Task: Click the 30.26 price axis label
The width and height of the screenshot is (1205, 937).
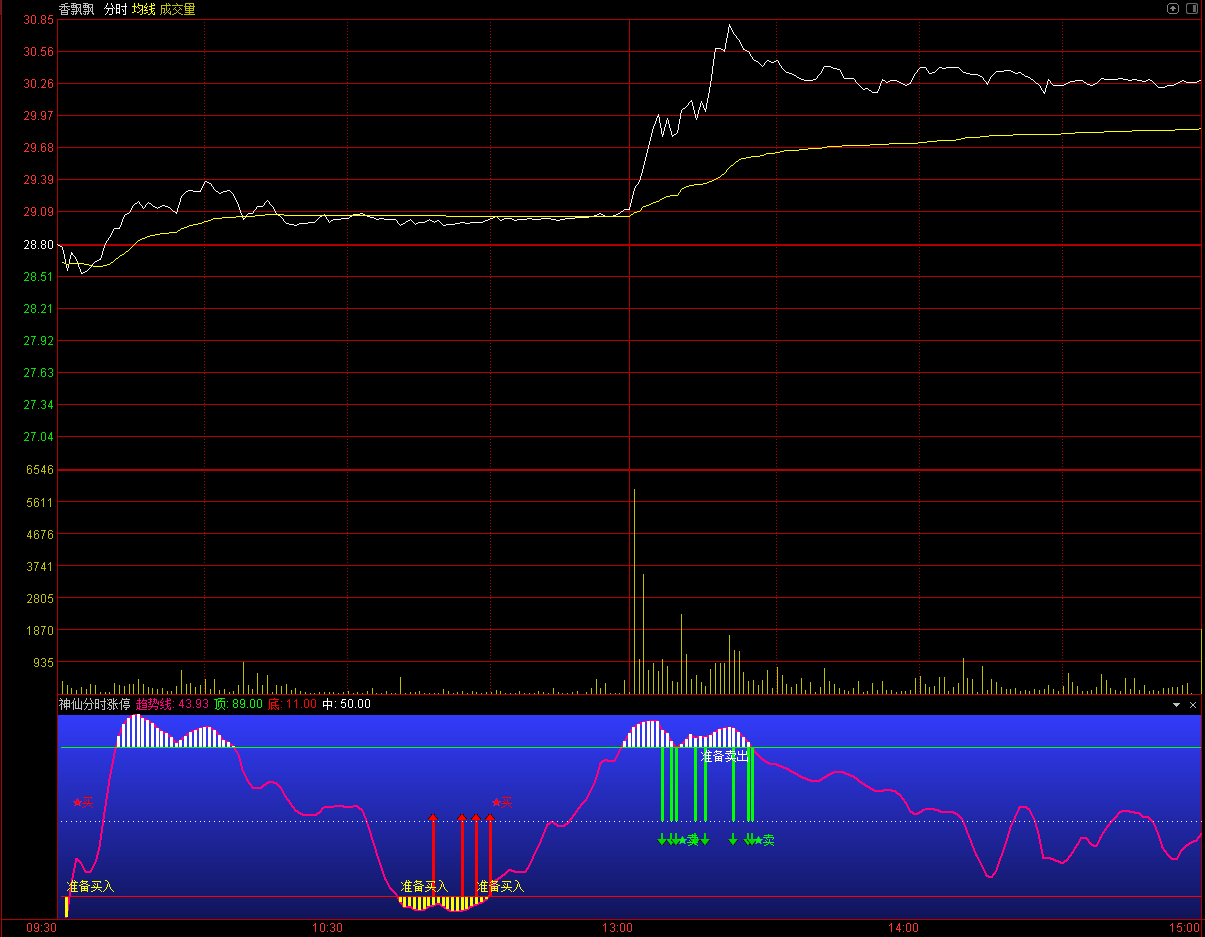Action: 38,84
